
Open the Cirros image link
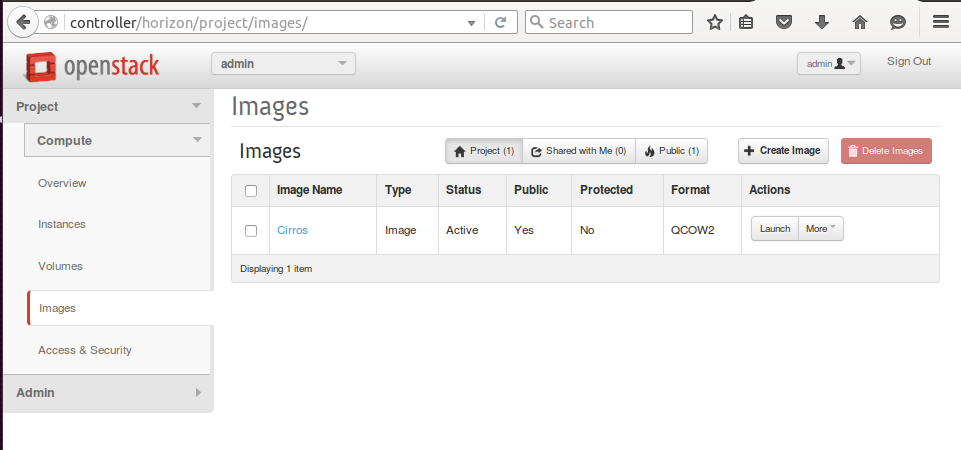tap(292, 230)
